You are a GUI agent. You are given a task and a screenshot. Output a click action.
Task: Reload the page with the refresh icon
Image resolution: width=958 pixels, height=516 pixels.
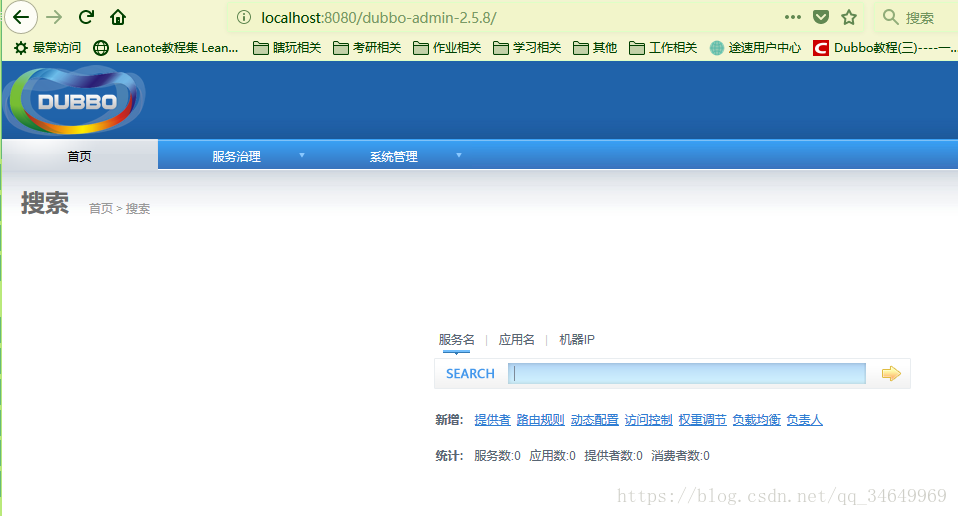[x=86, y=17]
